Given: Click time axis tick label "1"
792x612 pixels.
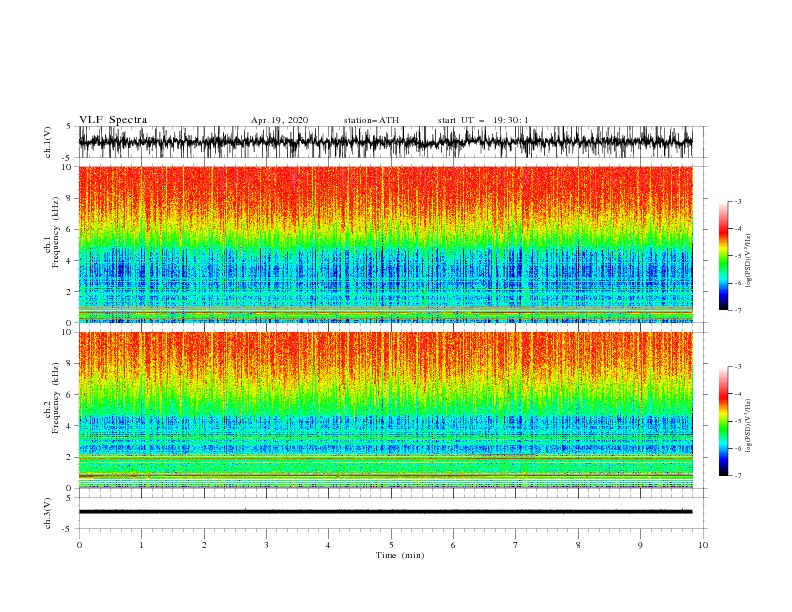Looking at the screenshot, I should point(141,545).
